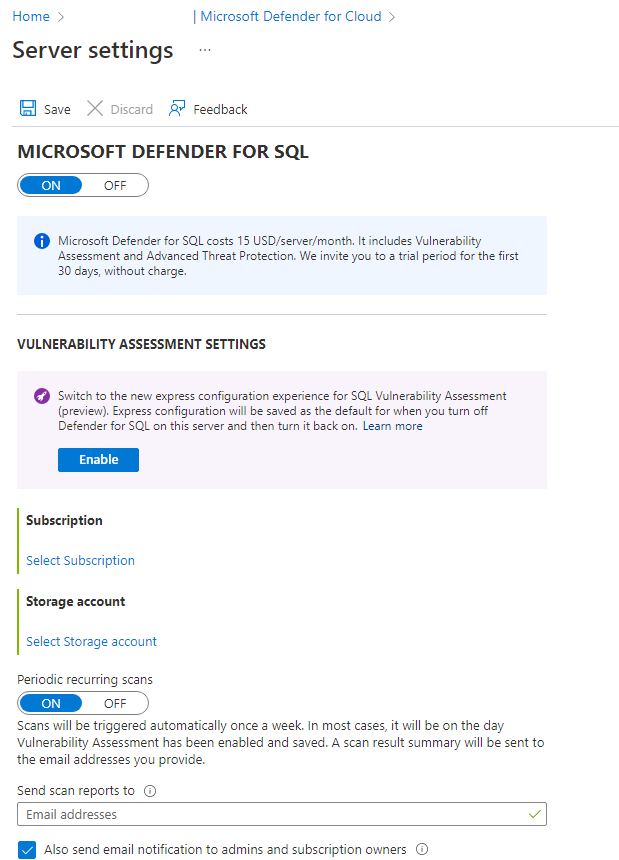Turn OFF Microsoft Defender for SQL
The image size is (619, 860).
click(114, 185)
